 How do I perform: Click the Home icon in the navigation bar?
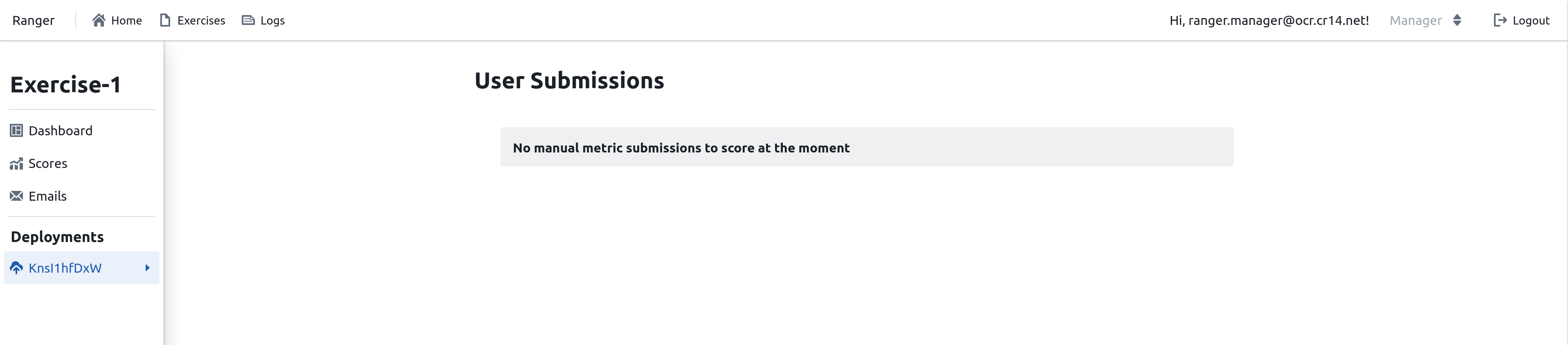99,20
